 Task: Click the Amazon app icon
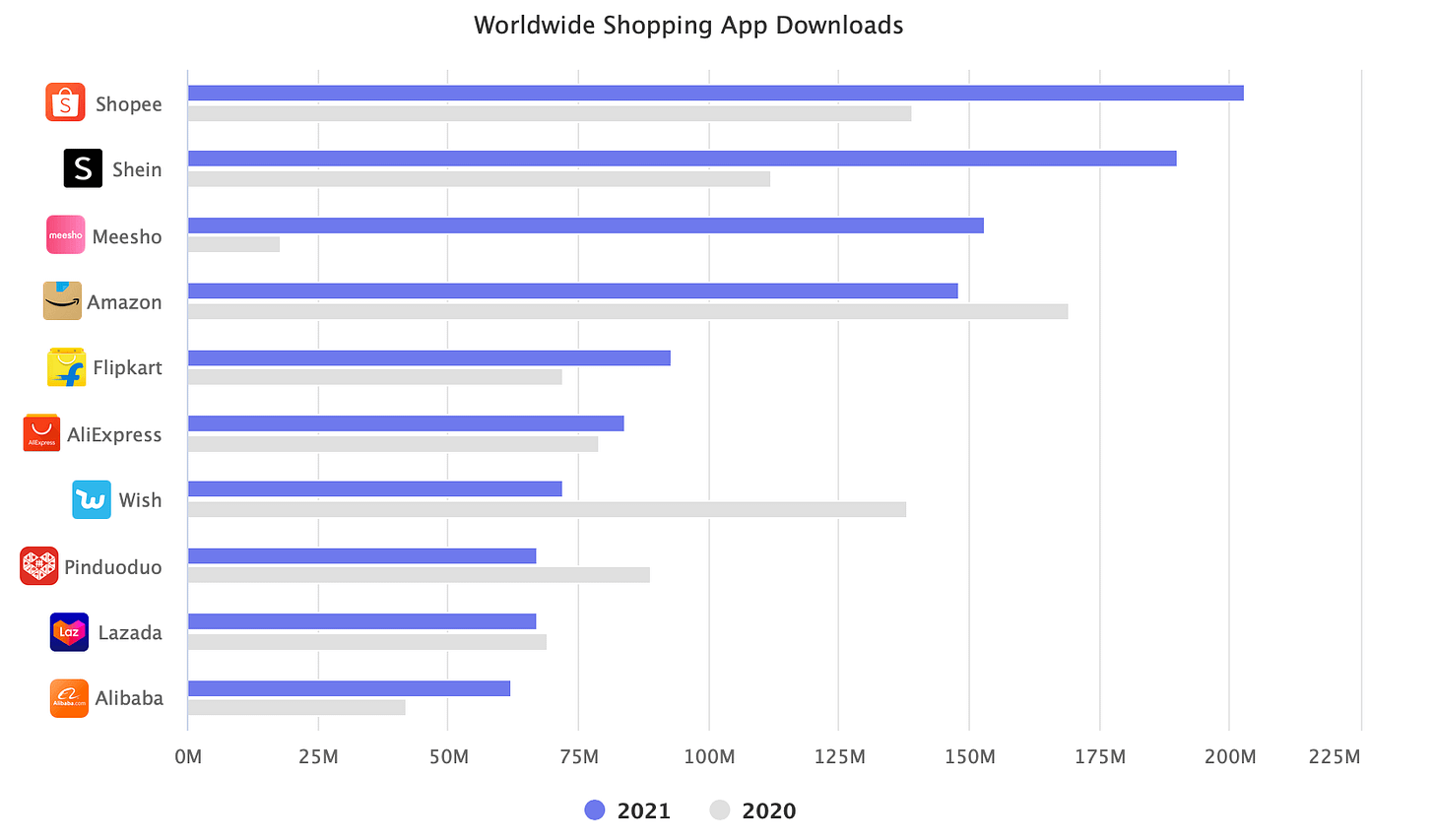point(62,301)
